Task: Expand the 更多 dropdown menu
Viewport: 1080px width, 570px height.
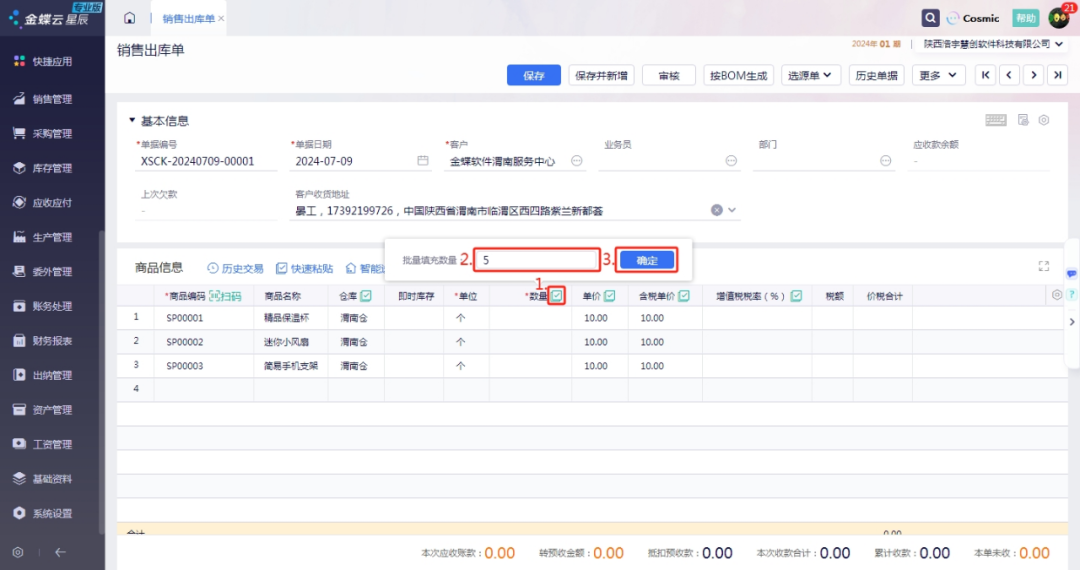Action: click(x=939, y=75)
